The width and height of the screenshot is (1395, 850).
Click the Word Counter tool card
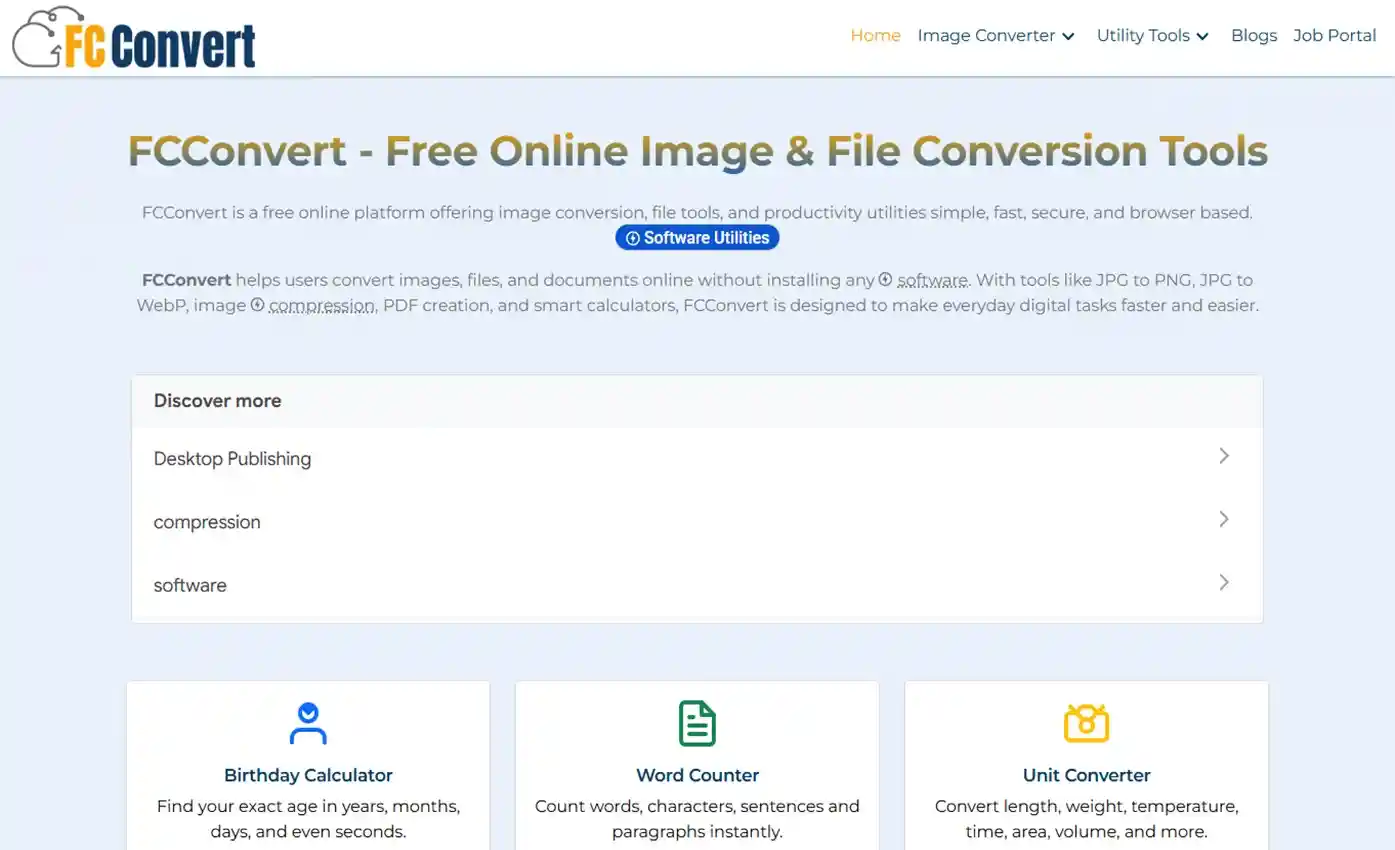click(x=697, y=775)
